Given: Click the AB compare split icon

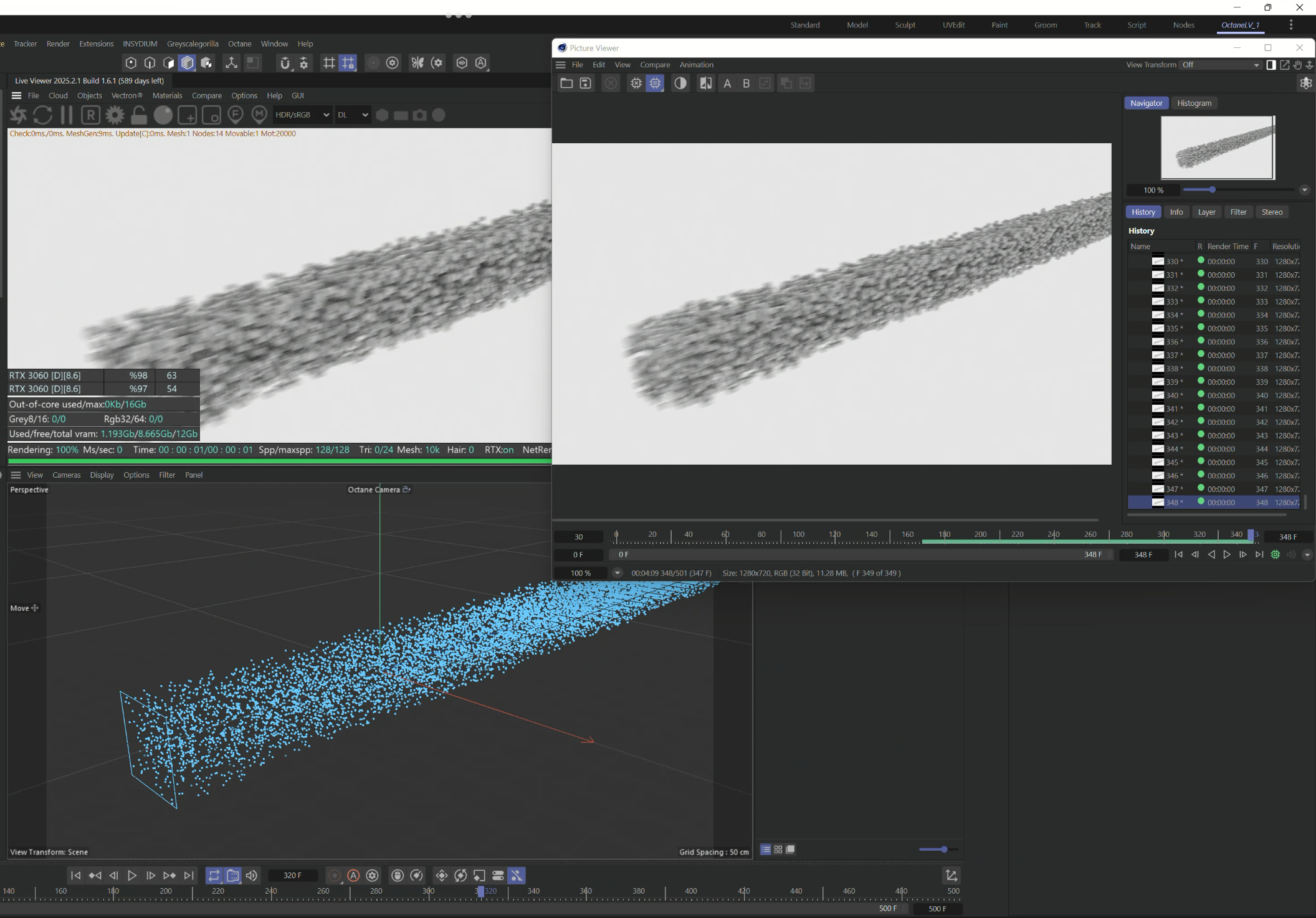Looking at the screenshot, I should [x=706, y=83].
